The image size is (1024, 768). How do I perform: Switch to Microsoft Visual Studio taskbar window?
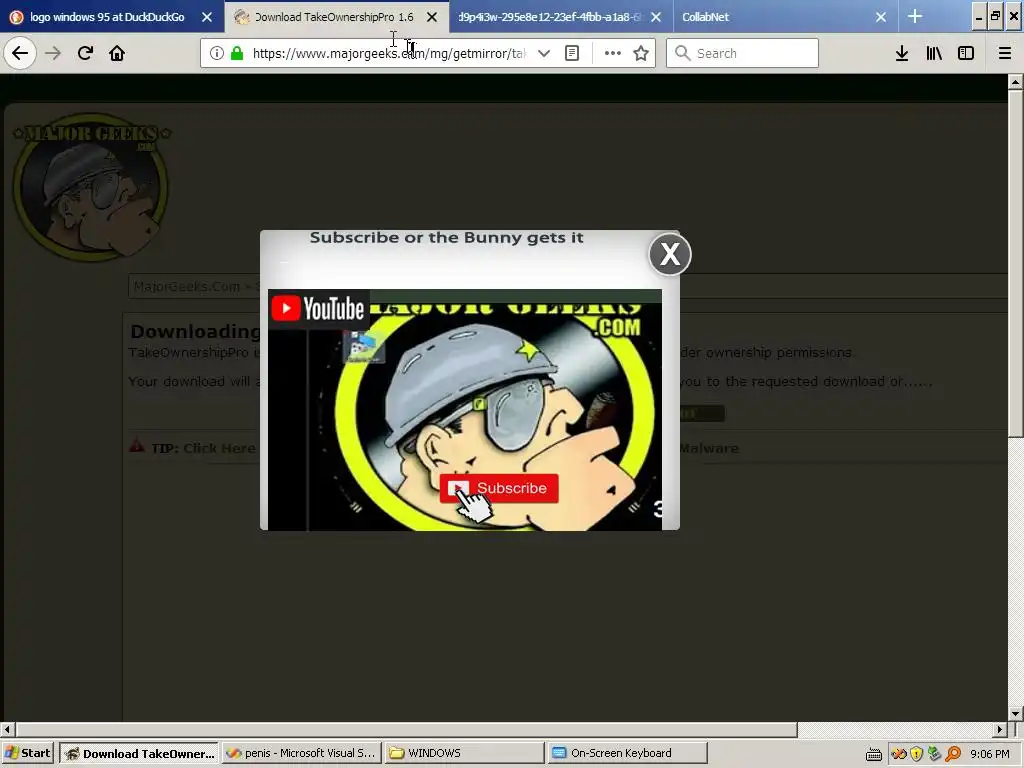coord(301,753)
